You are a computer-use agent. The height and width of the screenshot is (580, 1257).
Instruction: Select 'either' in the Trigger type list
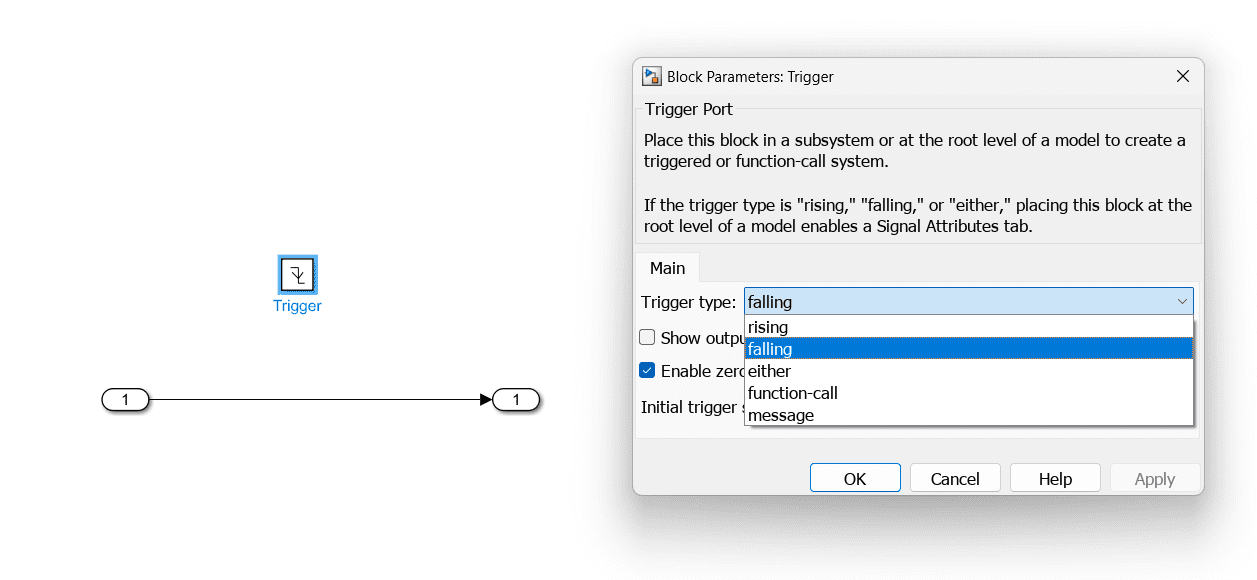coord(769,371)
